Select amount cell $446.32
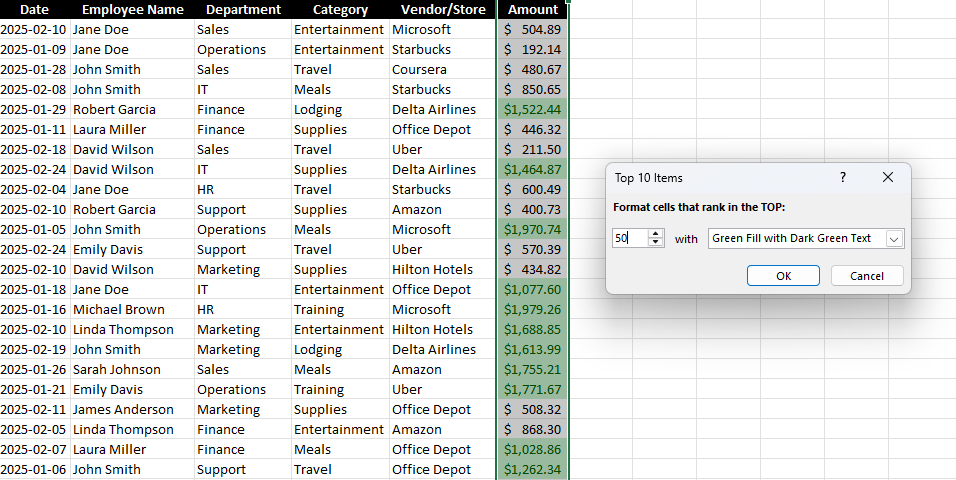Screen dimensions: 956x480 pos(533,129)
